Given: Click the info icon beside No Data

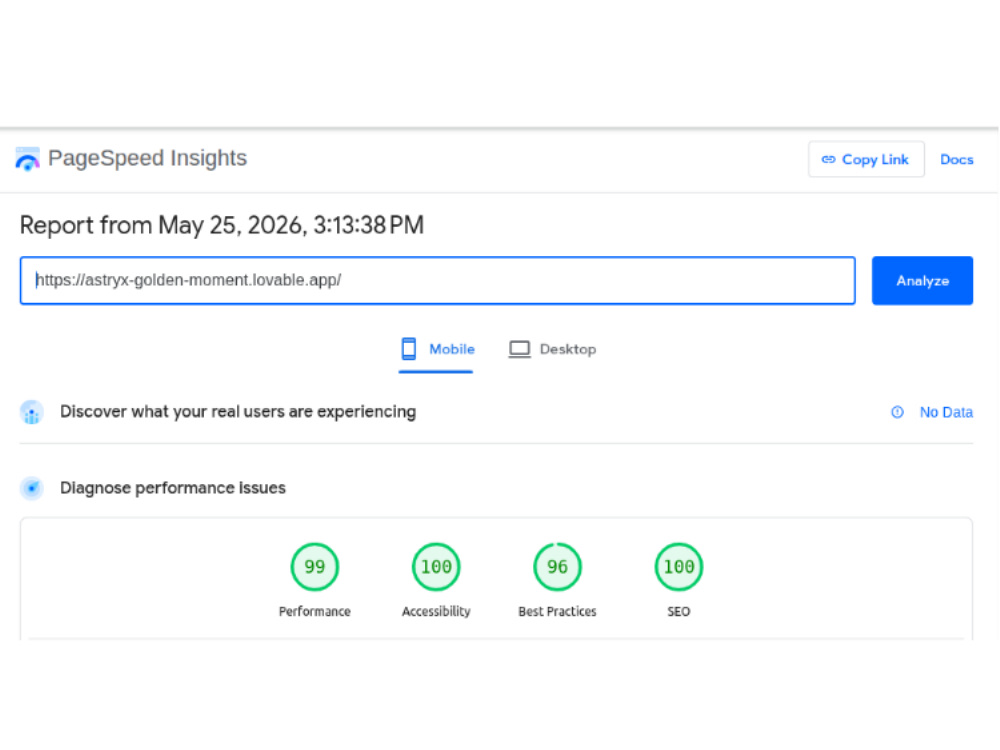Looking at the screenshot, I should point(897,412).
